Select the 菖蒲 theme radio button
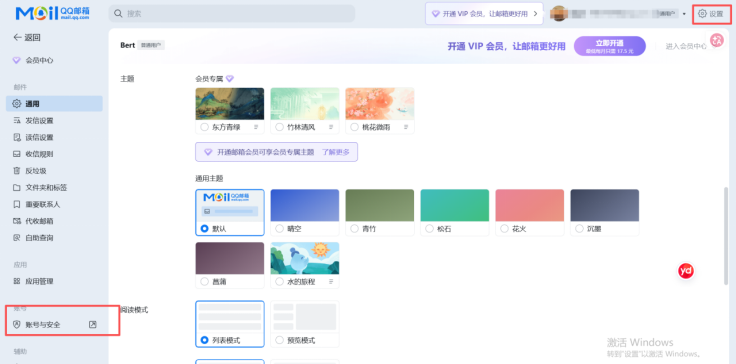Viewport: 736px width, 364px height. 204,282
